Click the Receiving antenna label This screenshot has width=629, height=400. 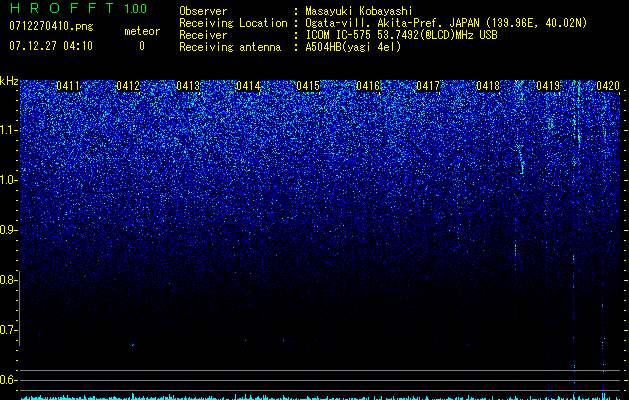pos(230,47)
